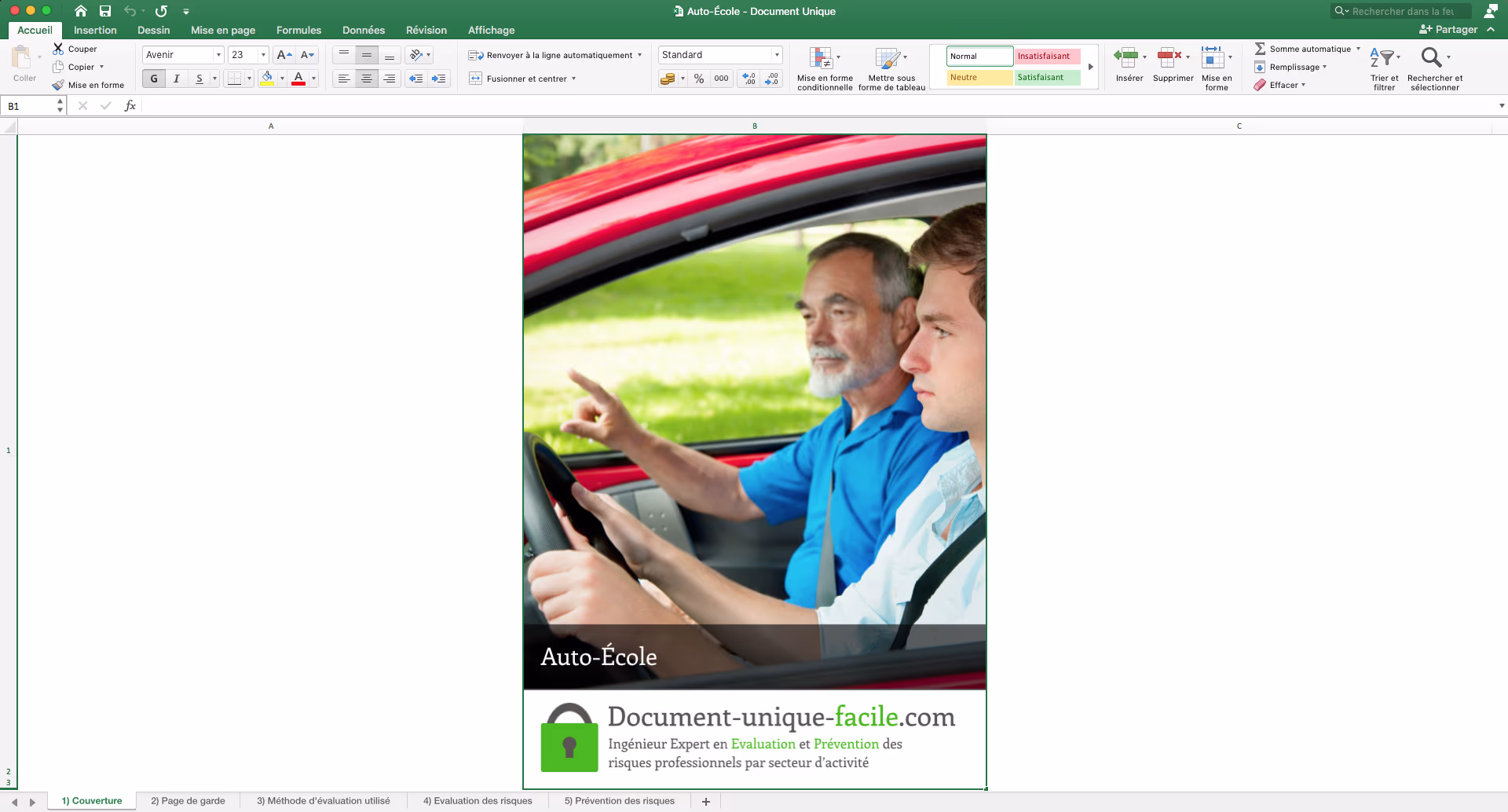Increase indent icon in alignment group
Image resolution: width=1508 pixels, height=812 pixels.
coord(438,79)
